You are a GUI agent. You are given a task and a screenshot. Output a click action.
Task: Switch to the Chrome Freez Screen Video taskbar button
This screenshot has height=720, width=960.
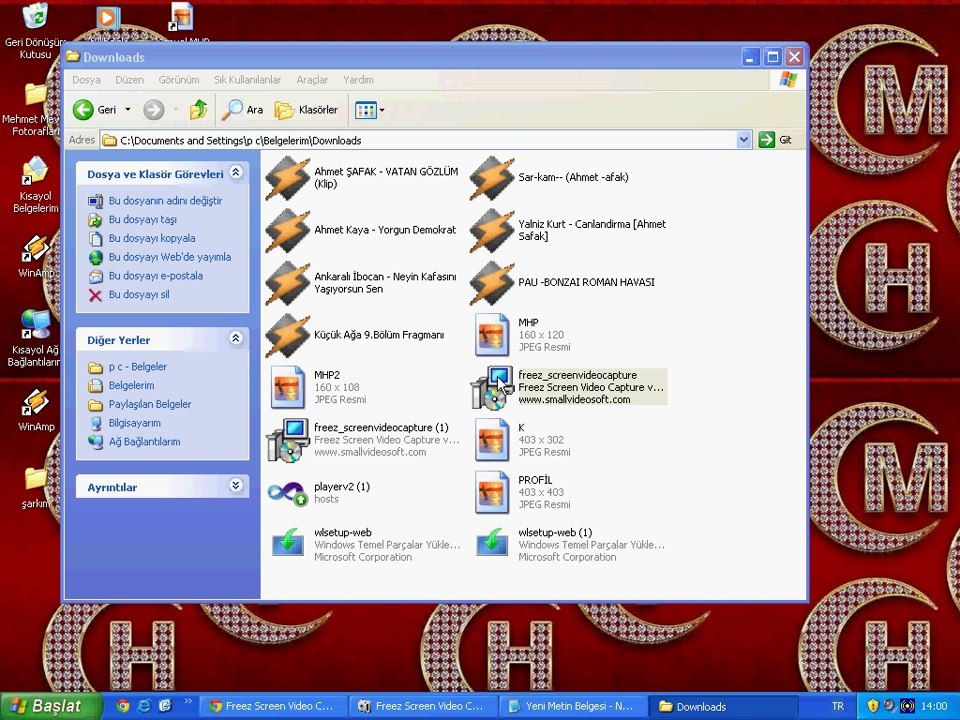point(274,706)
